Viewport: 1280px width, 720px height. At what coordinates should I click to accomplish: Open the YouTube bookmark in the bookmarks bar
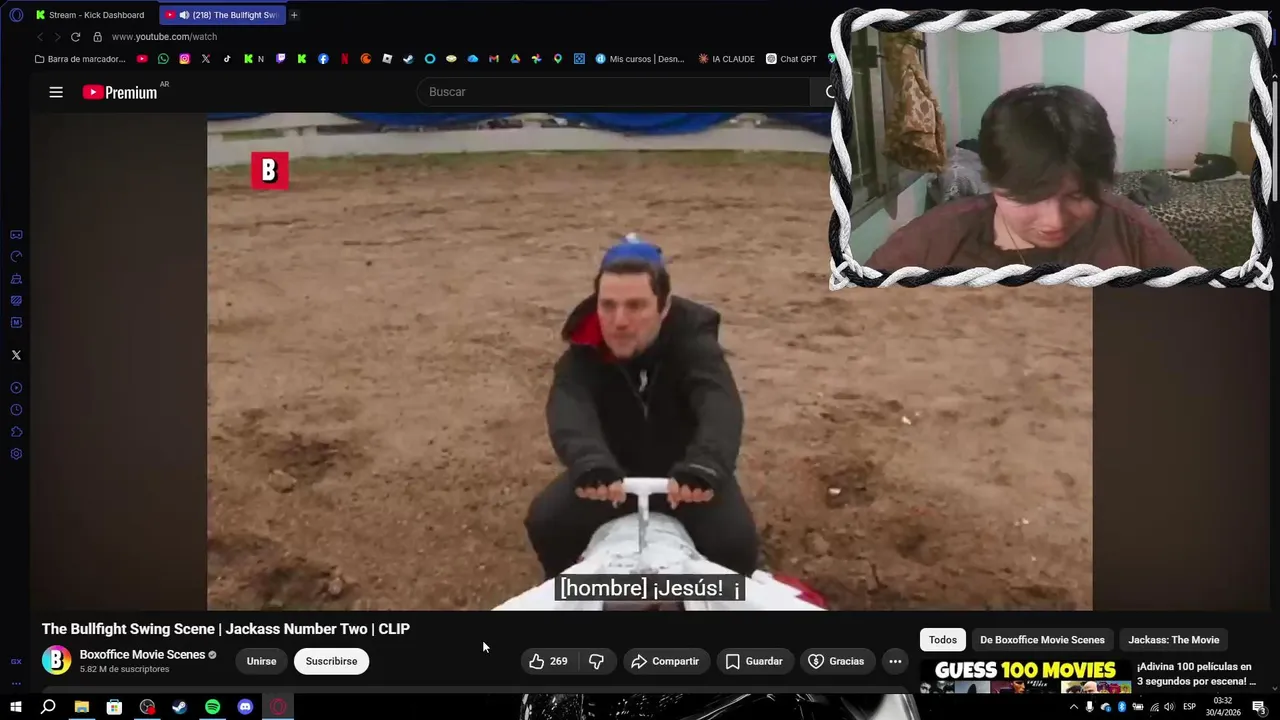[x=142, y=59]
